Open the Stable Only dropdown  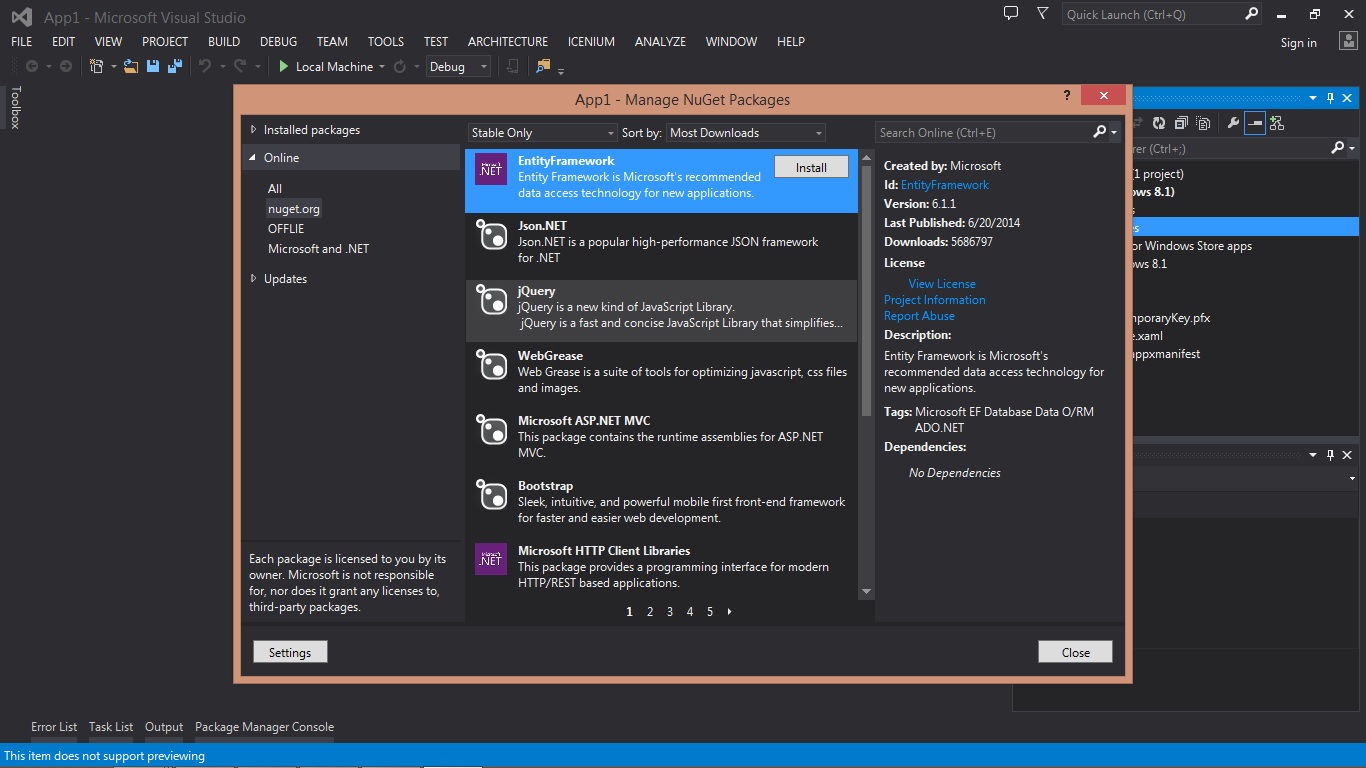tap(543, 132)
